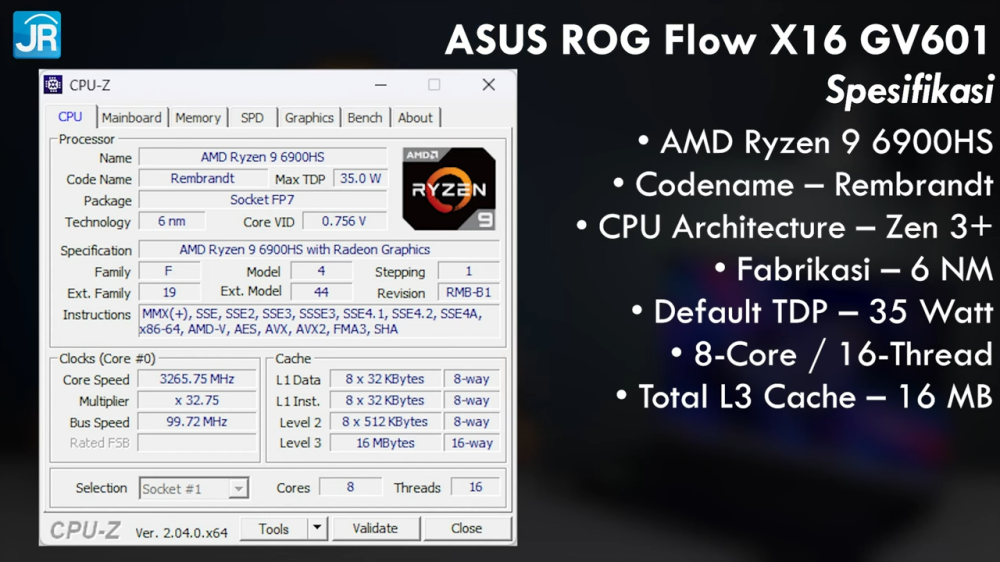Viewport: 1000px width, 562px height.
Task: Click the Validate button
Action: pos(375,528)
